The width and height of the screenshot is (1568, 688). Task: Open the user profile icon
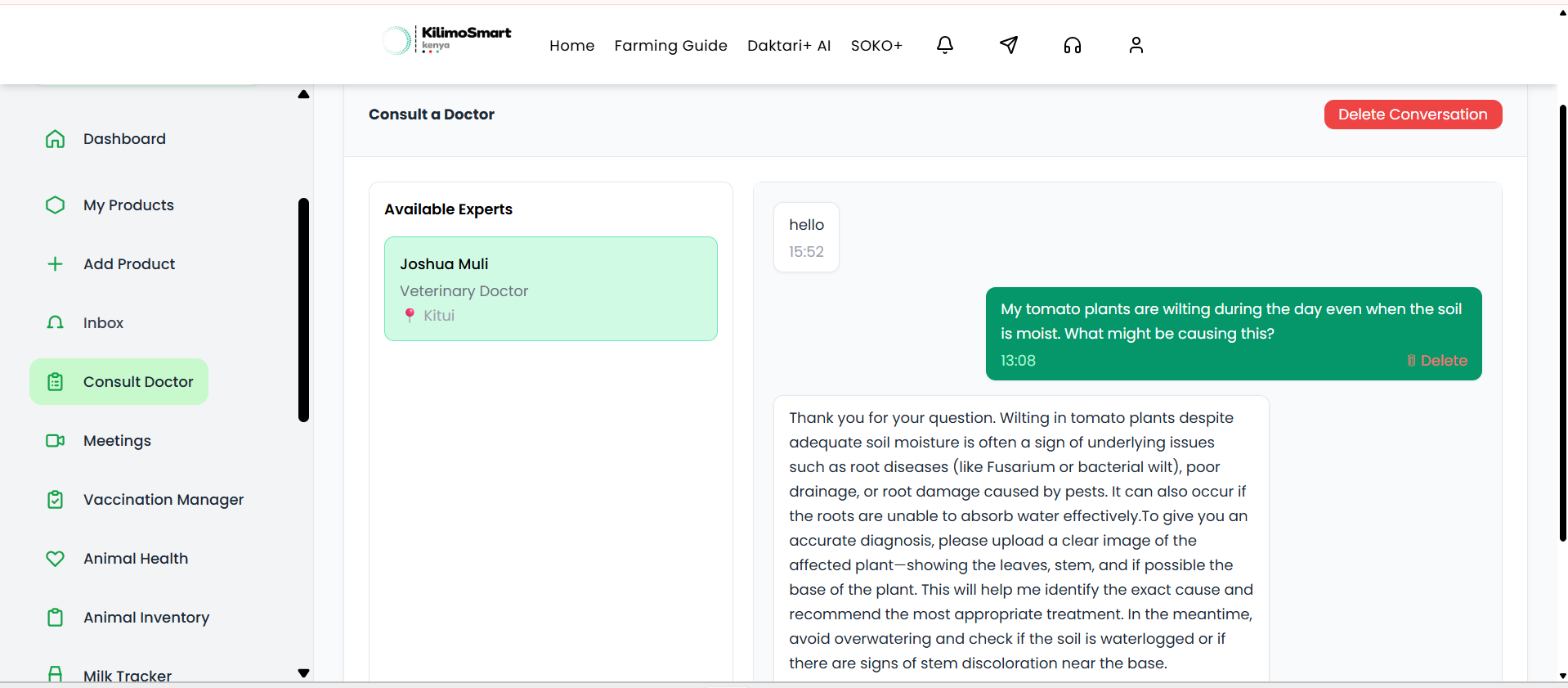1136,45
